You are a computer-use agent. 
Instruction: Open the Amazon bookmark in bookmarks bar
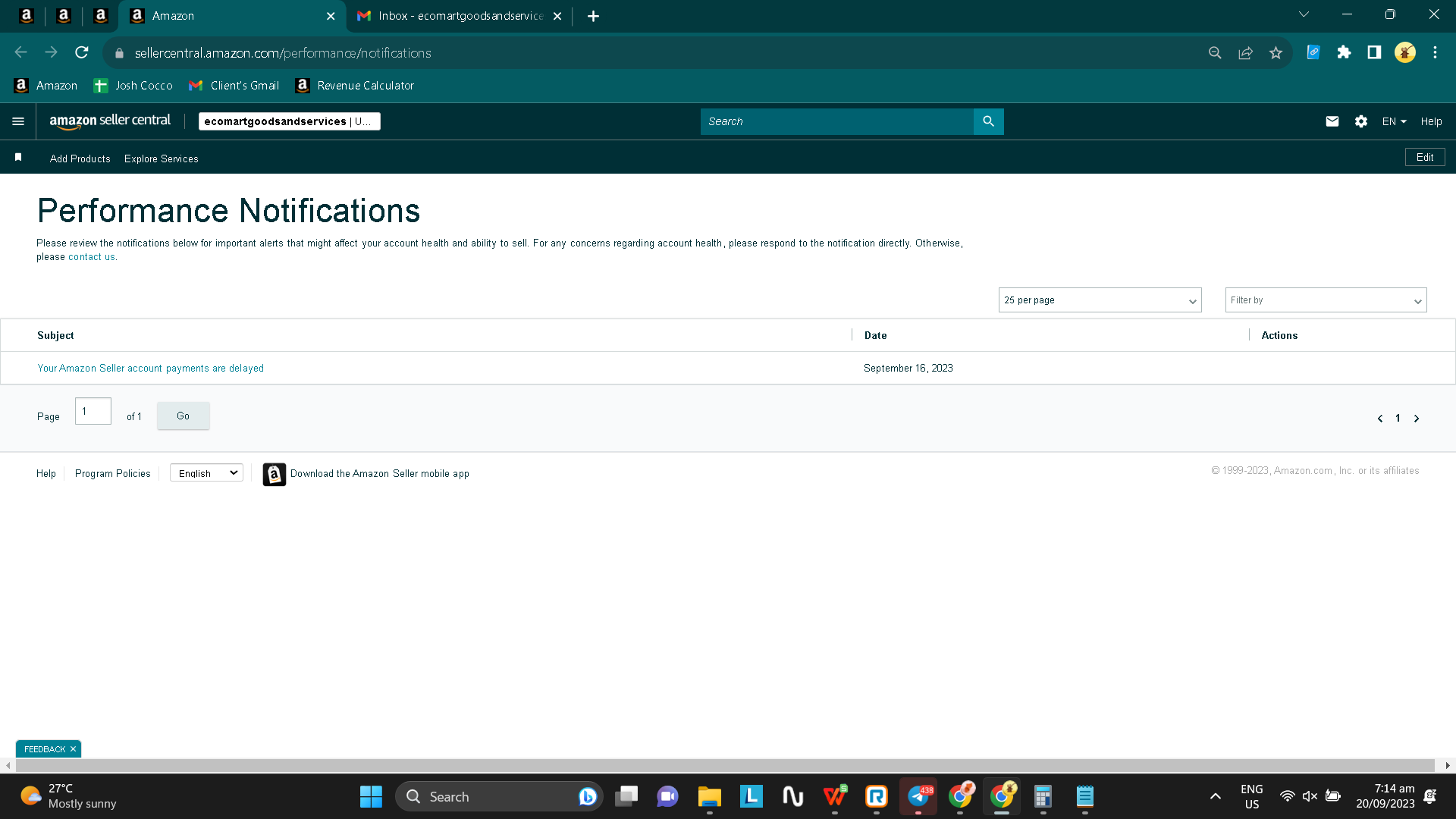click(x=46, y=86)
